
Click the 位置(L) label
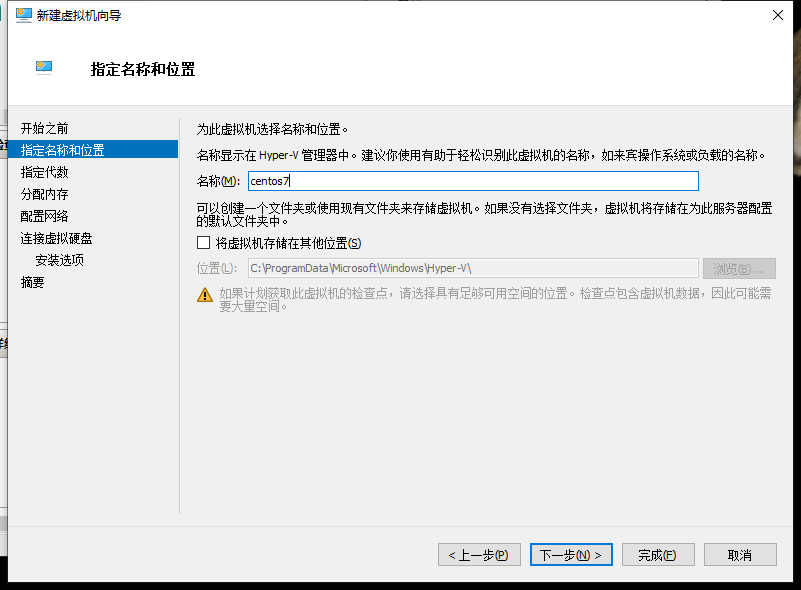[x=217, y=268]
